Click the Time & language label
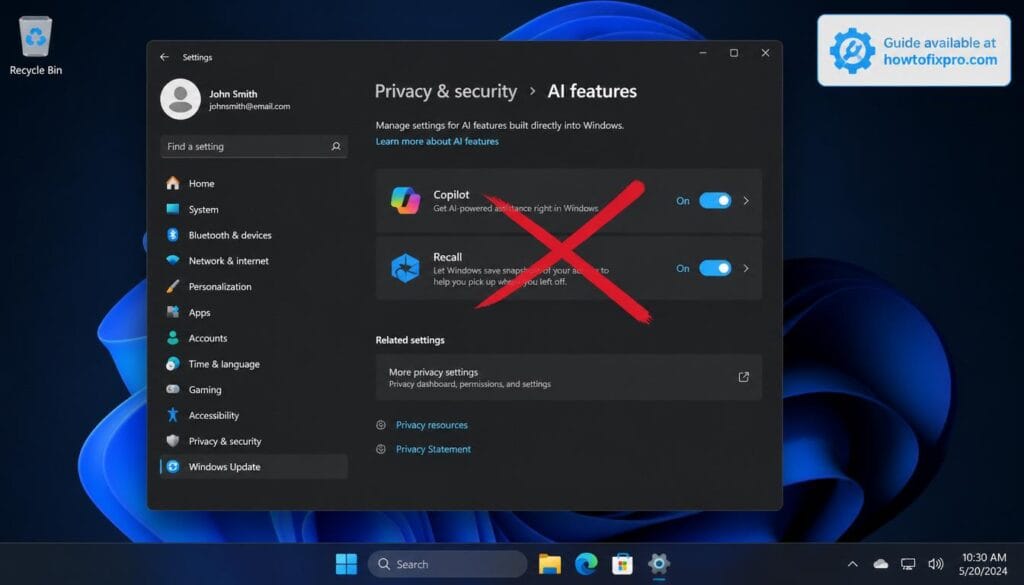1024x585 pixels. [224, 364]
